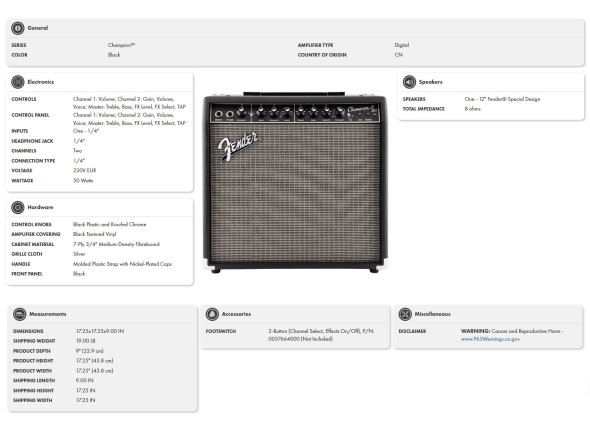Click the CONTROLS label
The image size is (590, 434).
coord(24,99)
